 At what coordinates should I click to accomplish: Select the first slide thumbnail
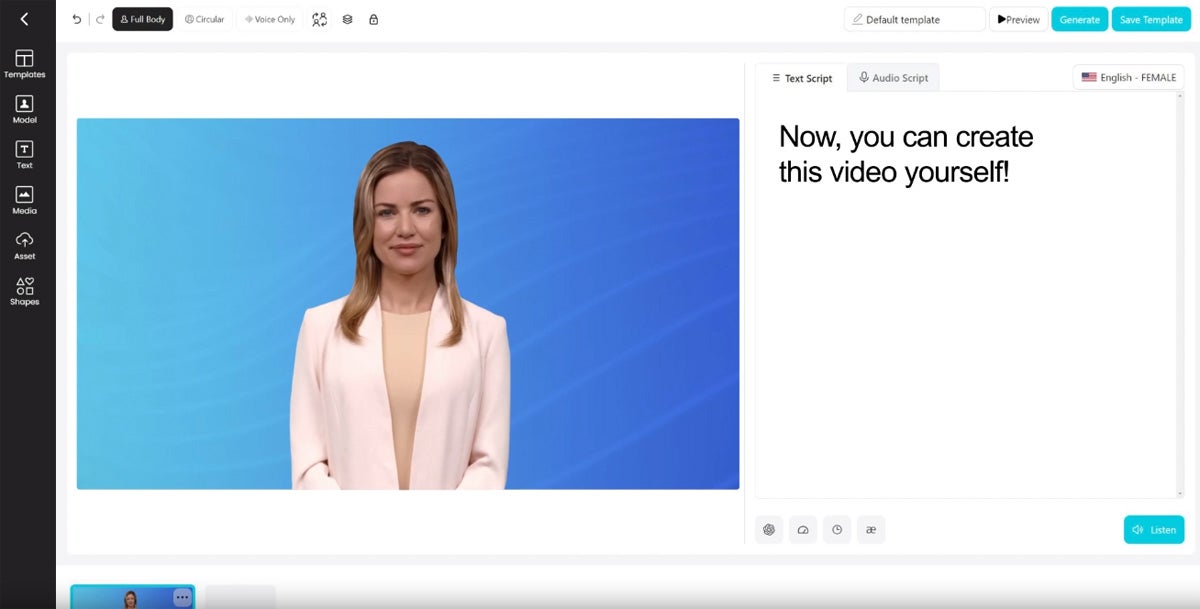(132, 597)
